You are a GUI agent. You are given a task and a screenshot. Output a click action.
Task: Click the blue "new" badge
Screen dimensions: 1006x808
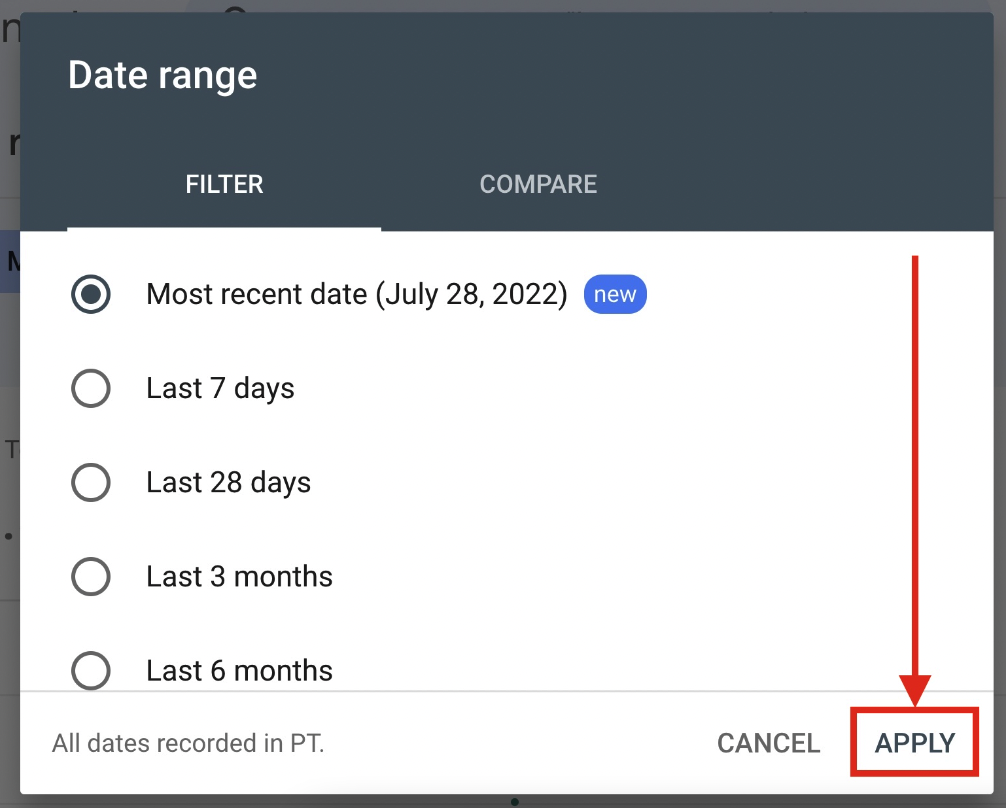pos(615,294)
